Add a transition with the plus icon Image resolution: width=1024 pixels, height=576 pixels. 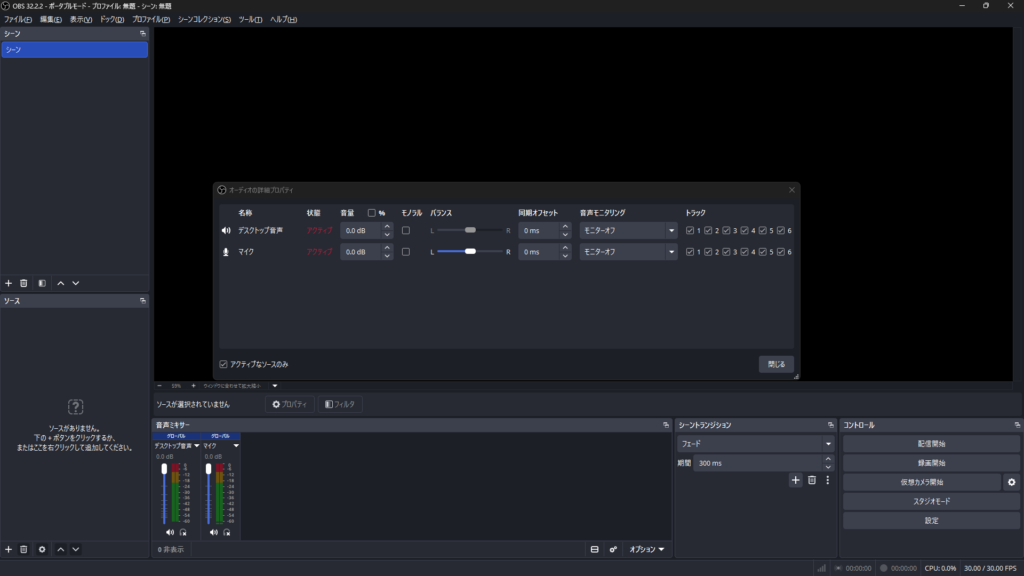click(795, 480)
